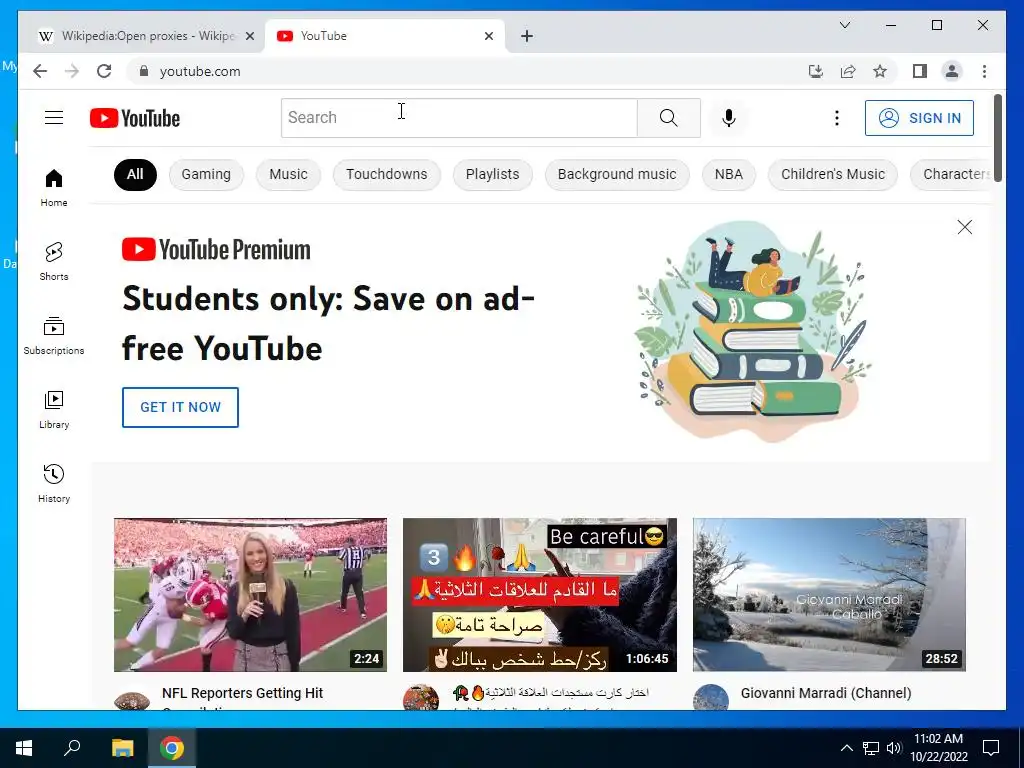Image resolution: width=1024 pixels, height=768 pixels.
Task: Open Chrome three-dot menu
Action: pyautogui.click(x=984, y=71)
